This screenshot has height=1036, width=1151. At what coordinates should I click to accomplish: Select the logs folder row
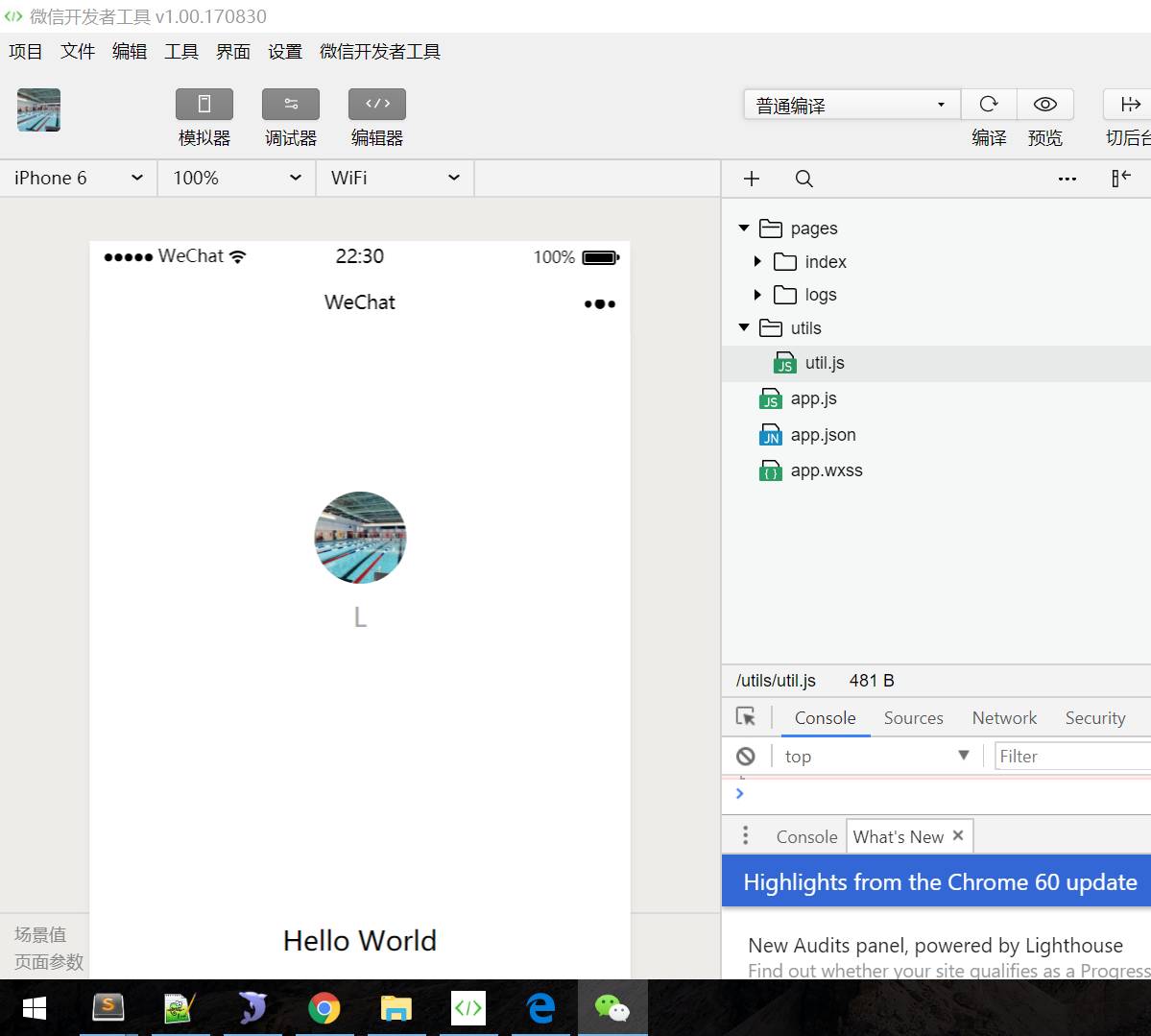(936, 295)
